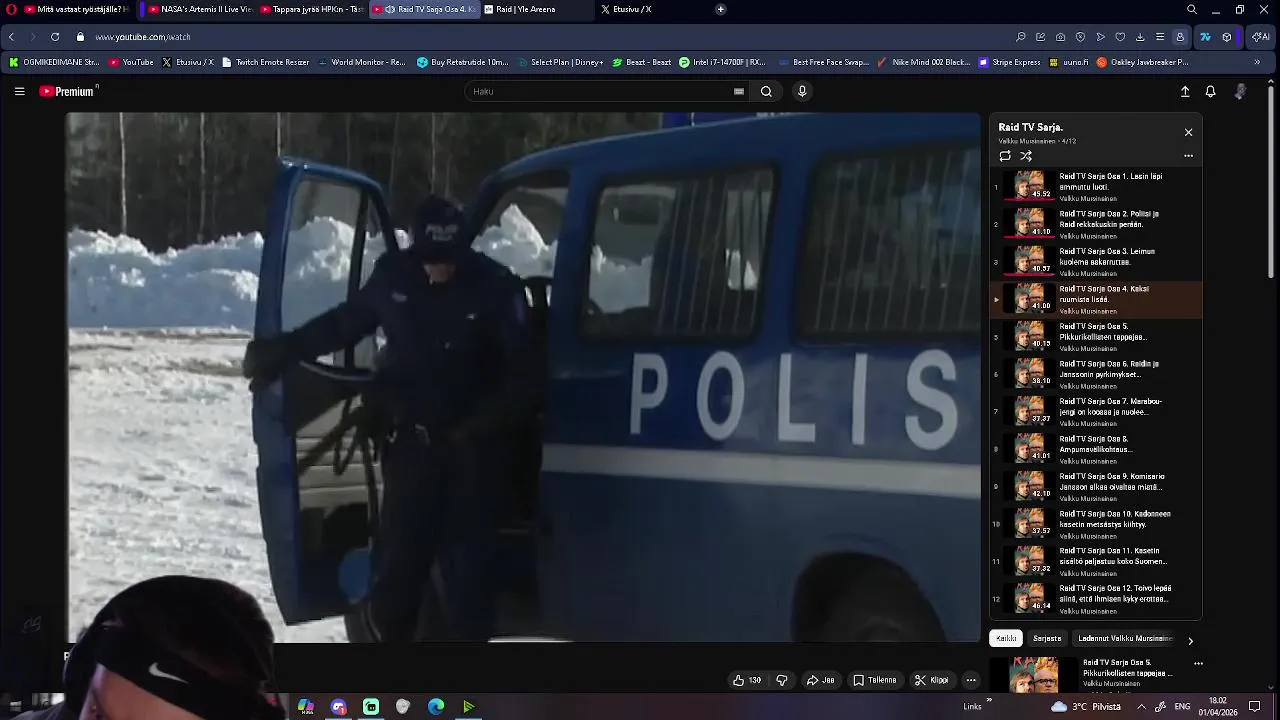Screen dimensions: 1280x720
Task: Open the browser profile icon in toolbar
Action: tap(1180, 37)
